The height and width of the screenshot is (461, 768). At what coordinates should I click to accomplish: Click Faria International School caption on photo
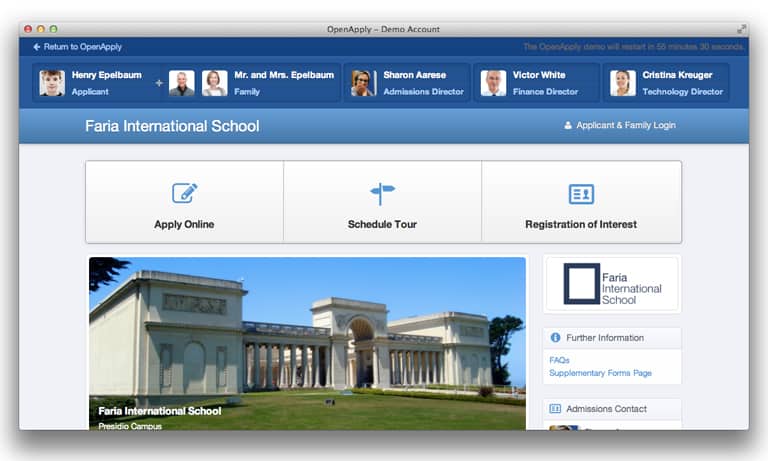(x=160, y=411)
